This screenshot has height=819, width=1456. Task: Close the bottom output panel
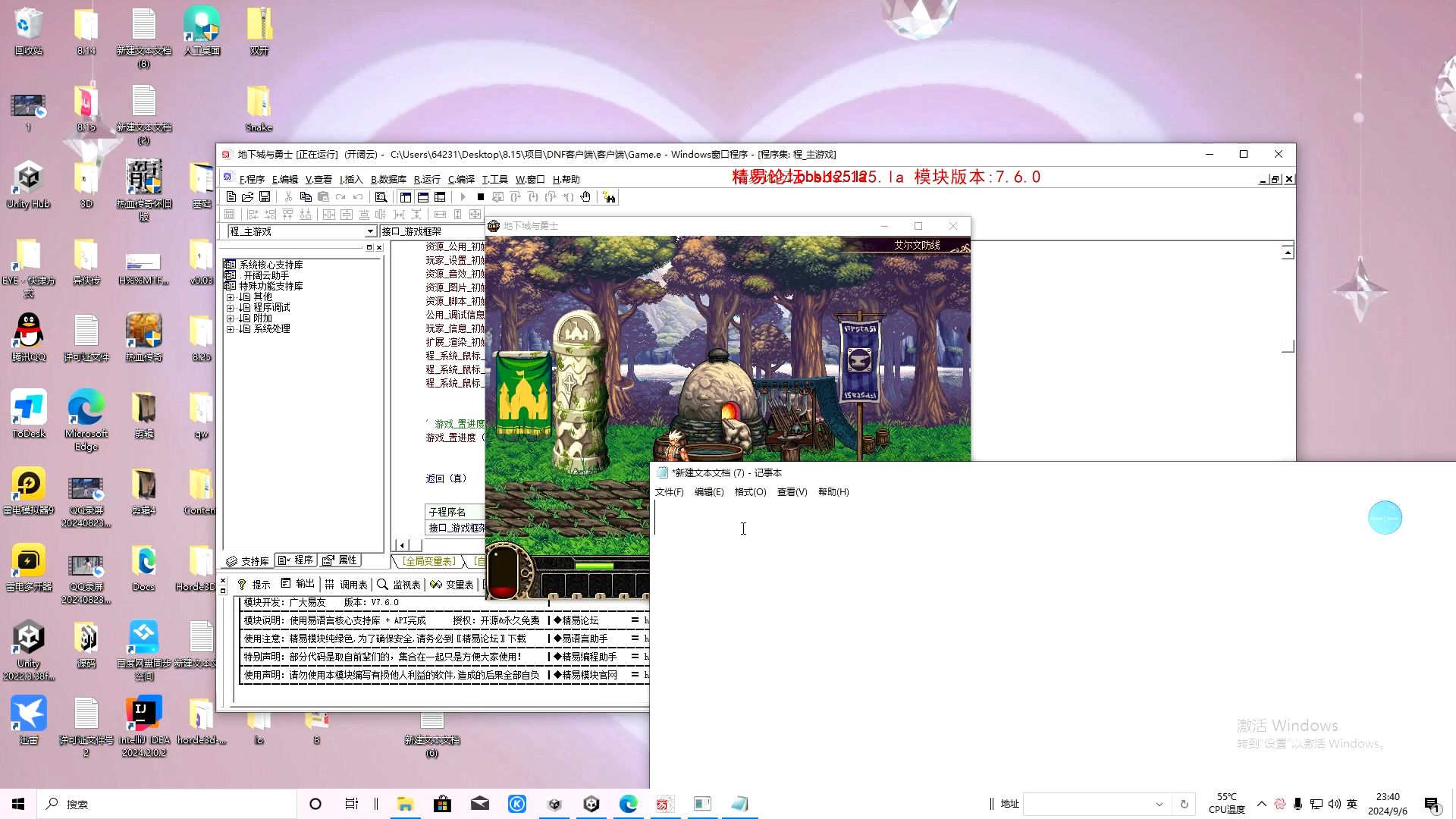click(223, 581)
